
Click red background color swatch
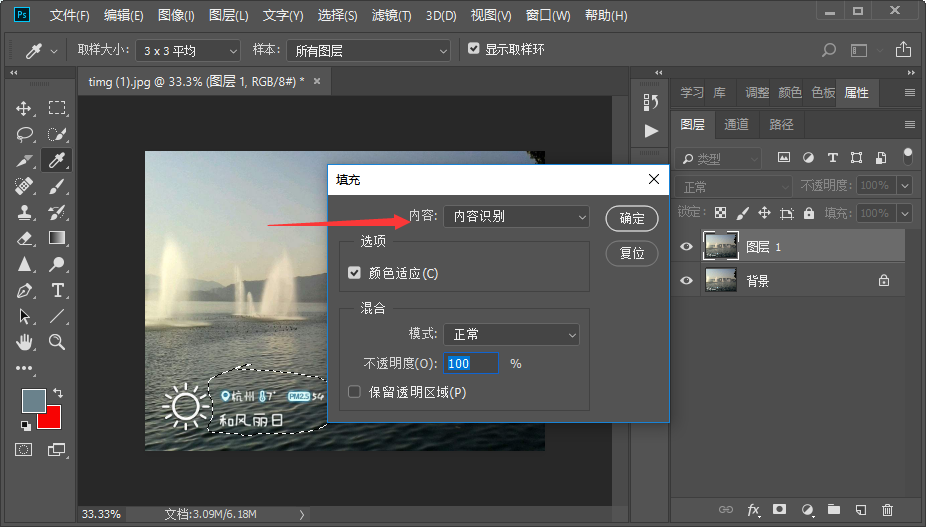pos(52,419)
